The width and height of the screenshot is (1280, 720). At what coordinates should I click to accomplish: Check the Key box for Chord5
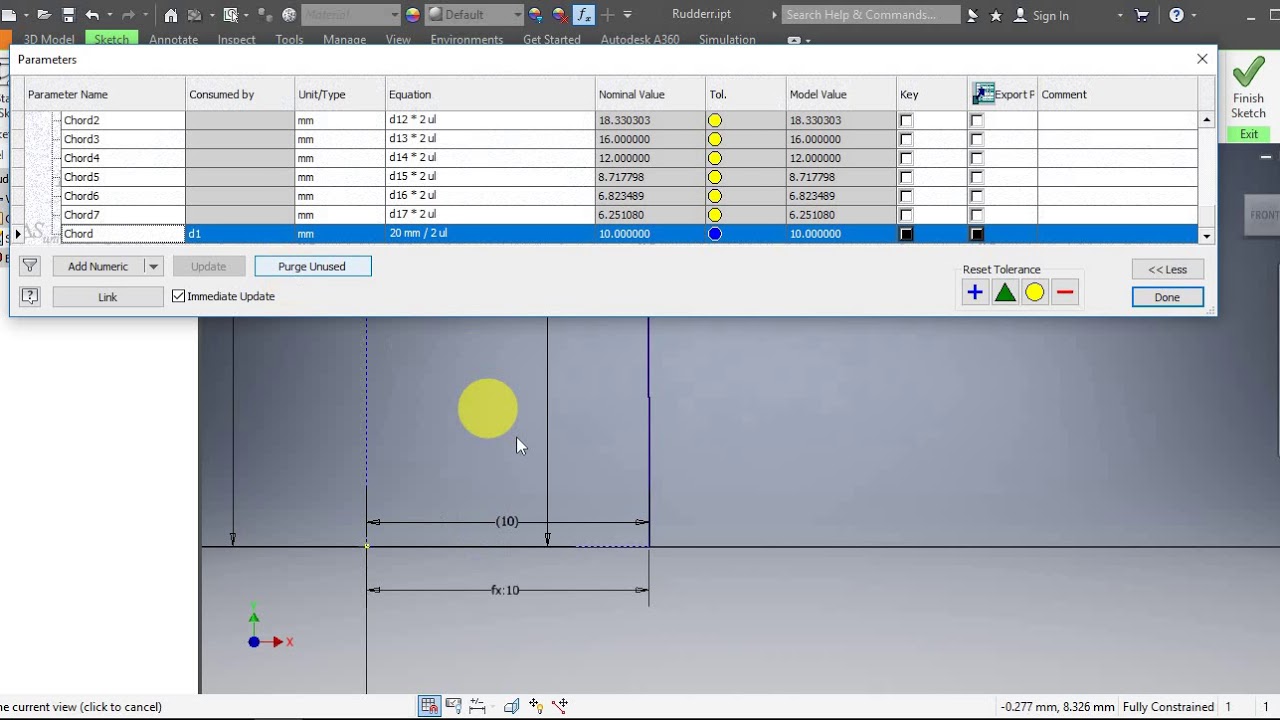click(x=906, y=177)
